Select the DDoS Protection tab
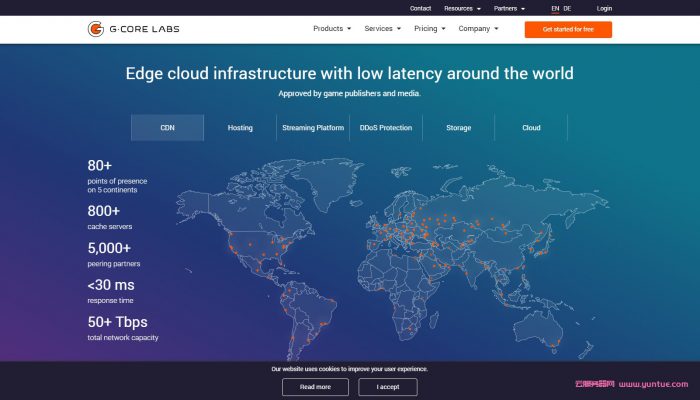 click(385, 128)
